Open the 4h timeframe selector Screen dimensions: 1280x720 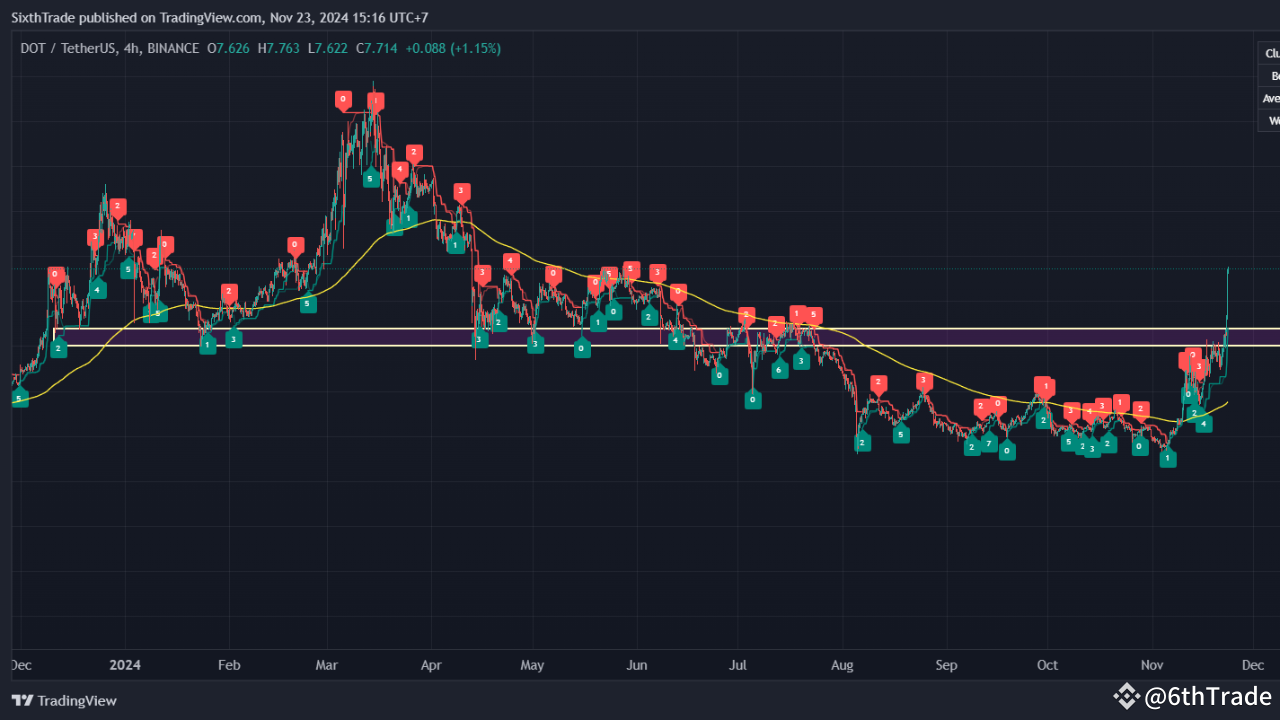coord(130,48)
